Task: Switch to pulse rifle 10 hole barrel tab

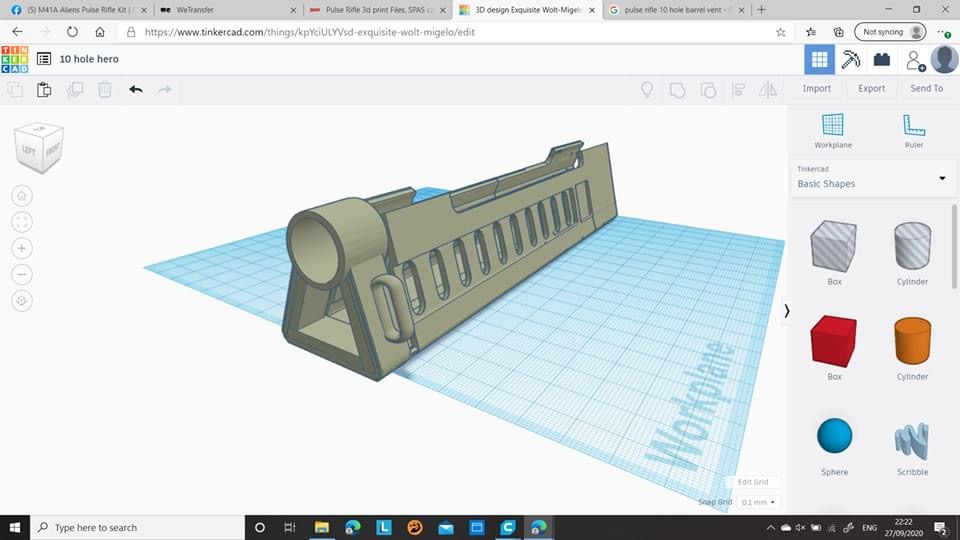Action: tap(676, 10)
